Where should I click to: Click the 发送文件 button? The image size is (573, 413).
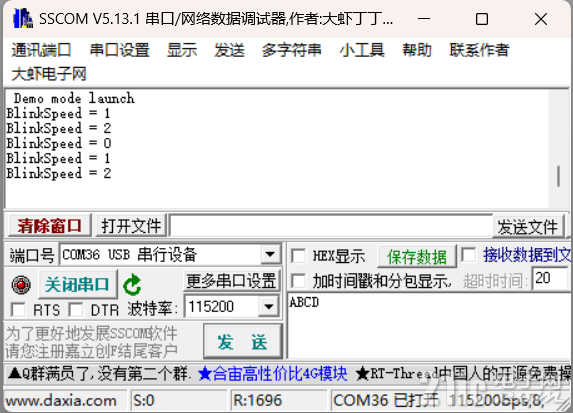(x=527, y=227)
